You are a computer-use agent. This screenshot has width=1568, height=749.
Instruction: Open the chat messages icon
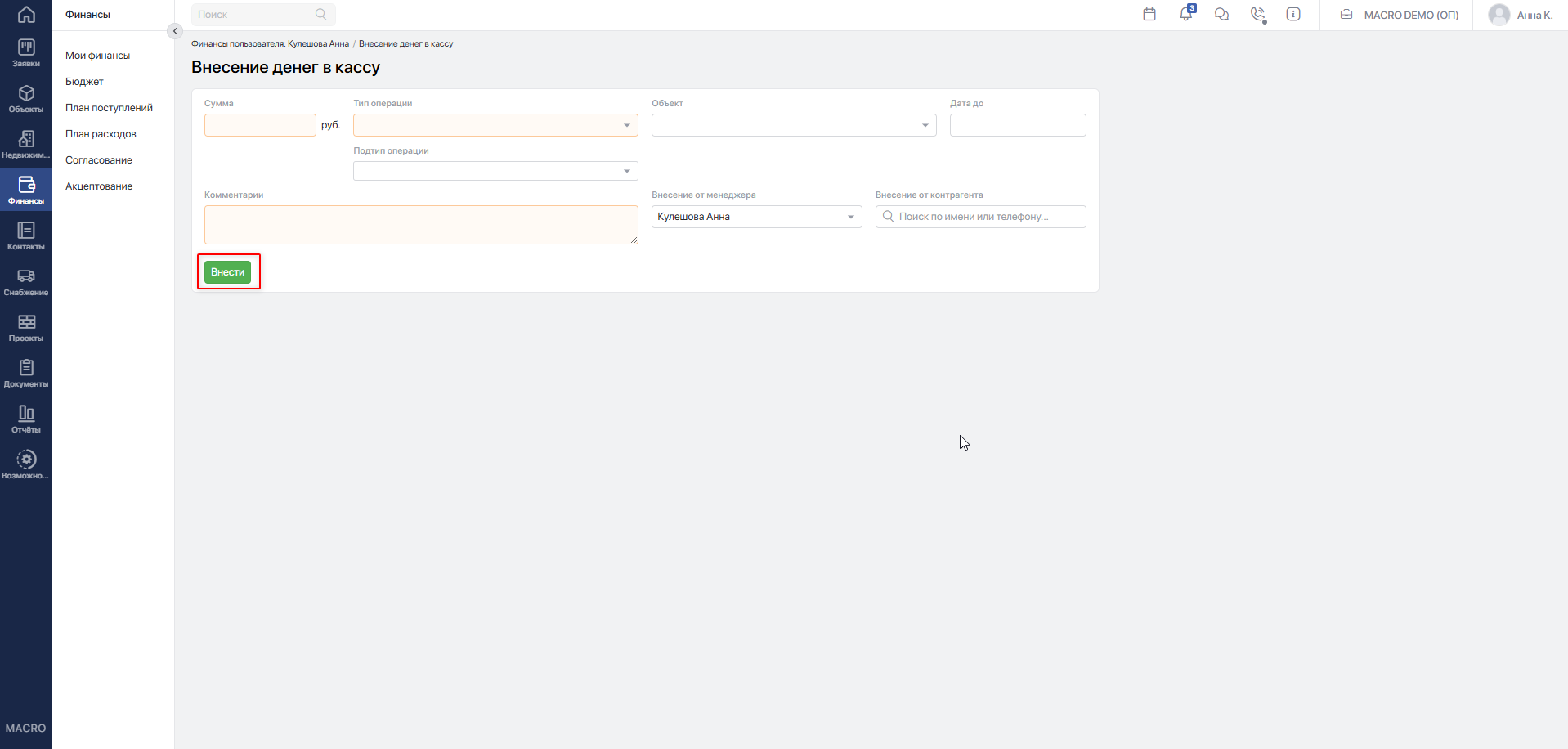pos(1222,14)
